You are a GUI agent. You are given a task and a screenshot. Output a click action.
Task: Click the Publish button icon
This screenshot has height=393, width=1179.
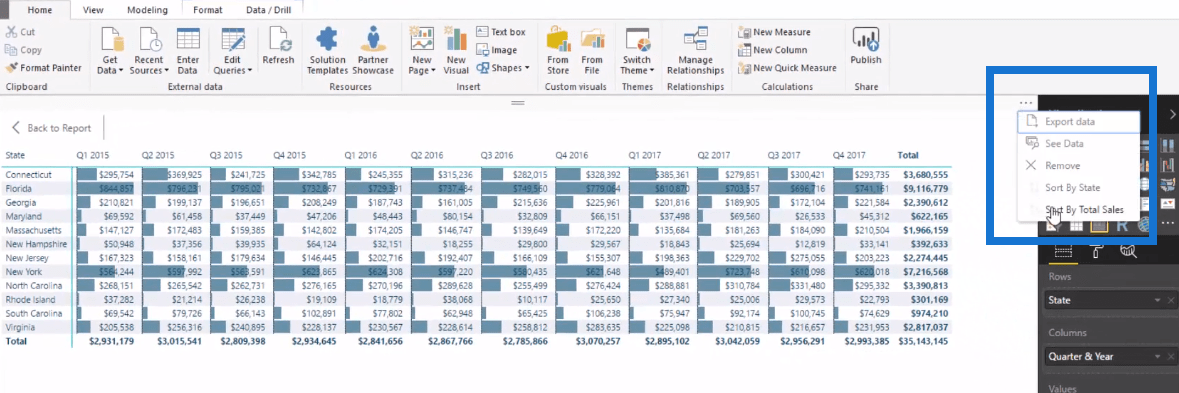pos(865,39)
